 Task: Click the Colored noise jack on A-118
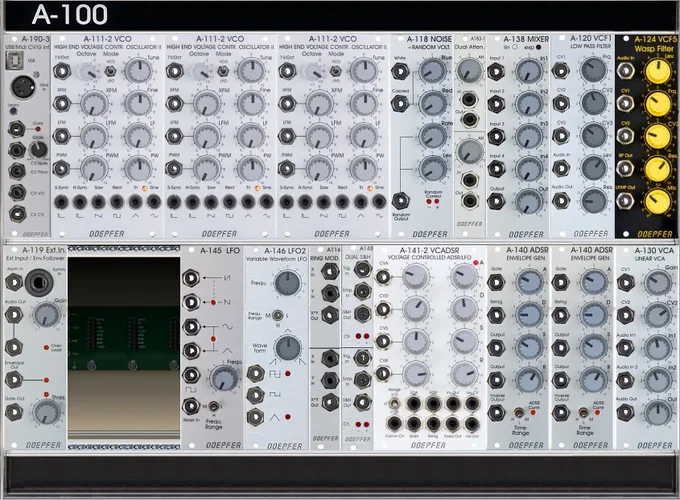(x=400, y=104)
